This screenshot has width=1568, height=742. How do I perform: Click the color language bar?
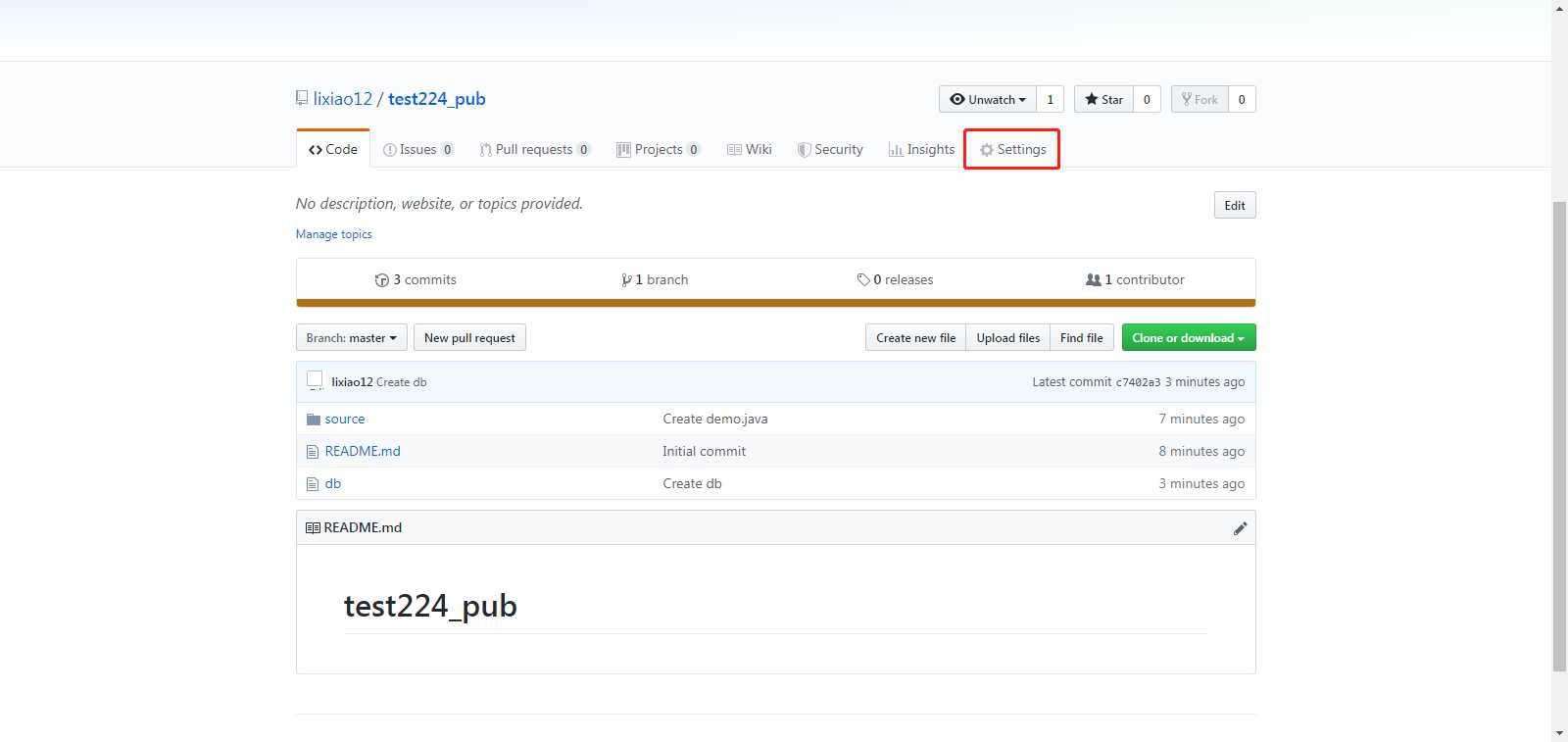tap(776, 303)
